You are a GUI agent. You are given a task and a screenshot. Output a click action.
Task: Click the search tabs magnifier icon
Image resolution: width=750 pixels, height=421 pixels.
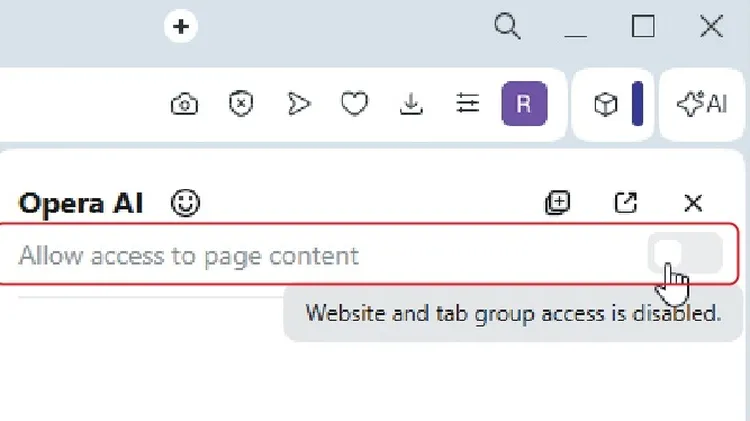(508, 27)
